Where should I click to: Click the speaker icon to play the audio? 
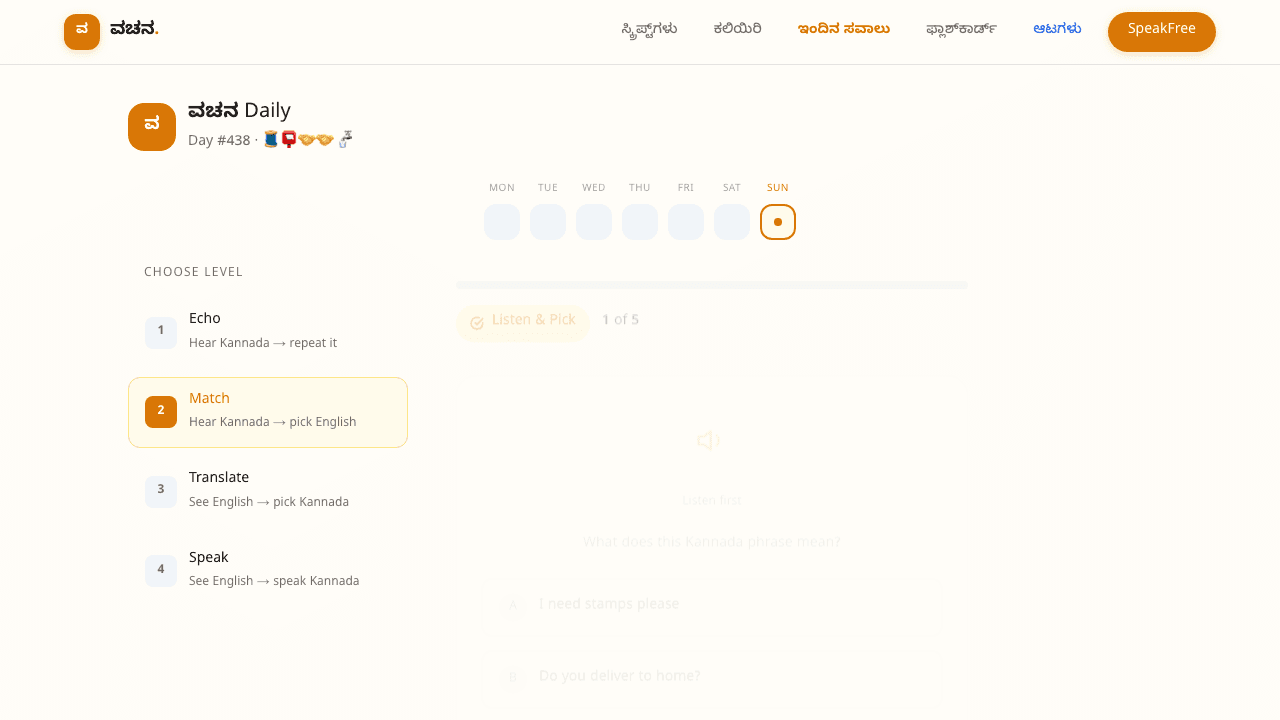(709, 440)
